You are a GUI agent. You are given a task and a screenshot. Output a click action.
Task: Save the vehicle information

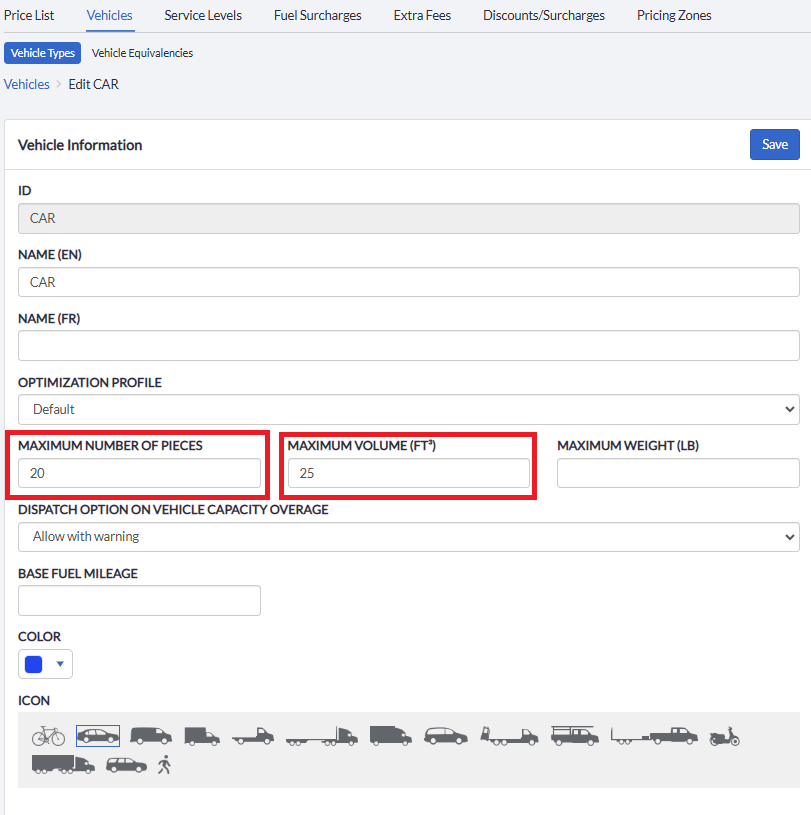(x=774, y=144)
